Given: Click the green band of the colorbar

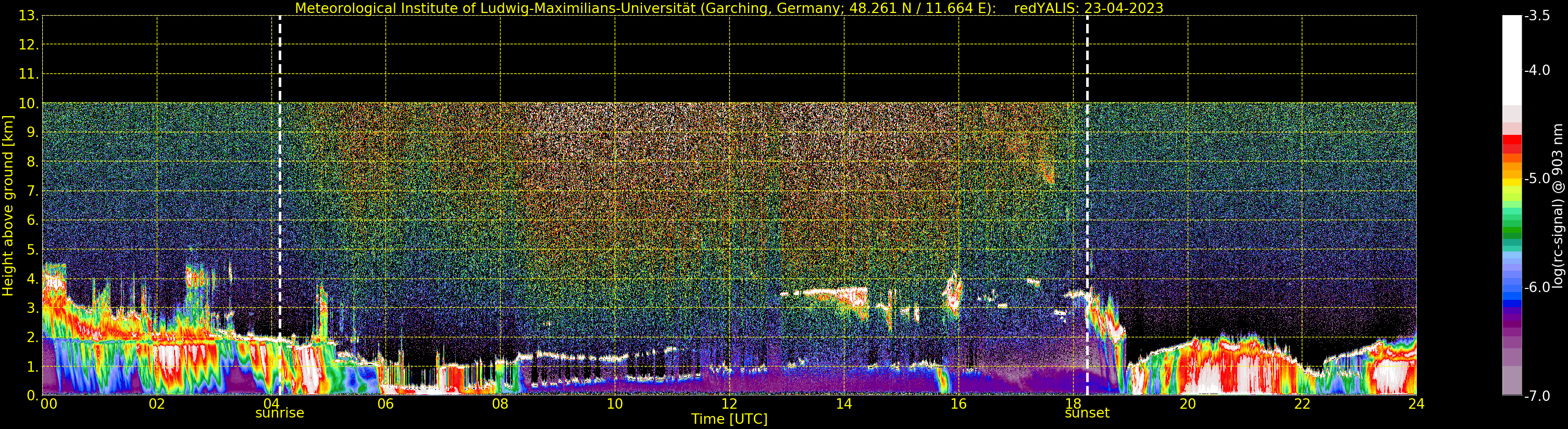Looking at the screenshot, I should tap(1512, 231).
